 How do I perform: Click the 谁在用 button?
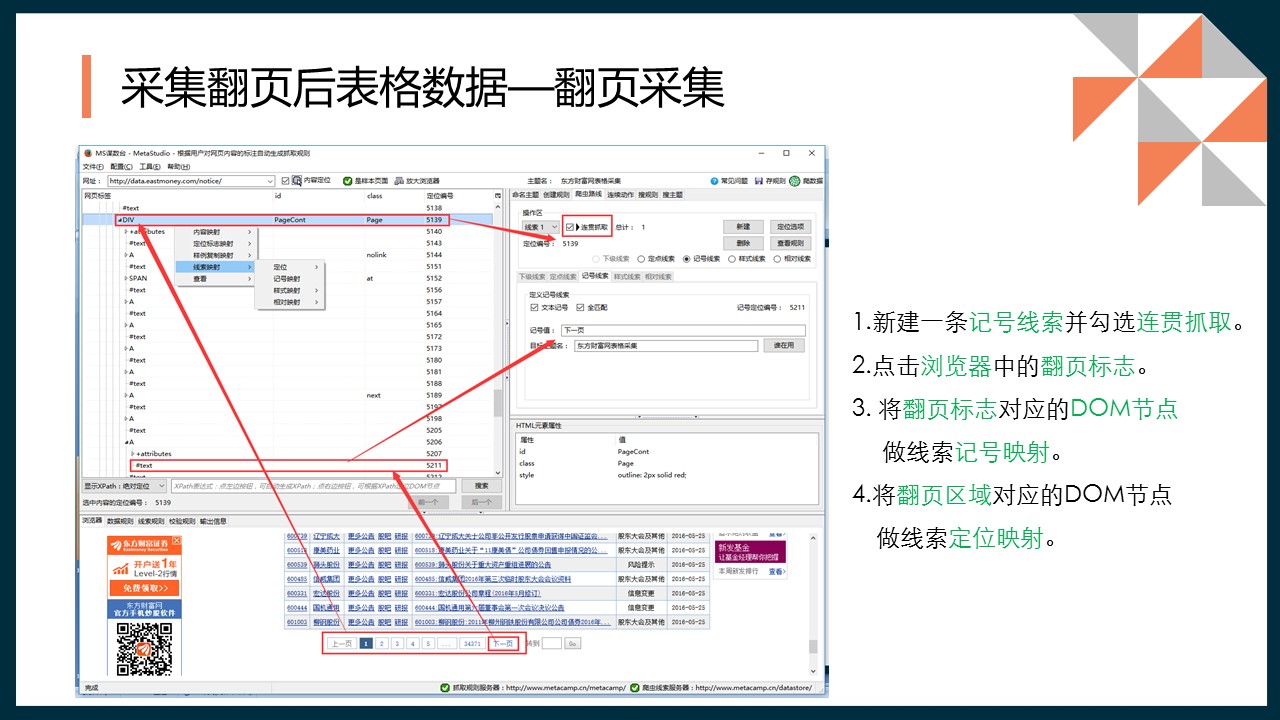pyautogui.click(x=784, y=345)
